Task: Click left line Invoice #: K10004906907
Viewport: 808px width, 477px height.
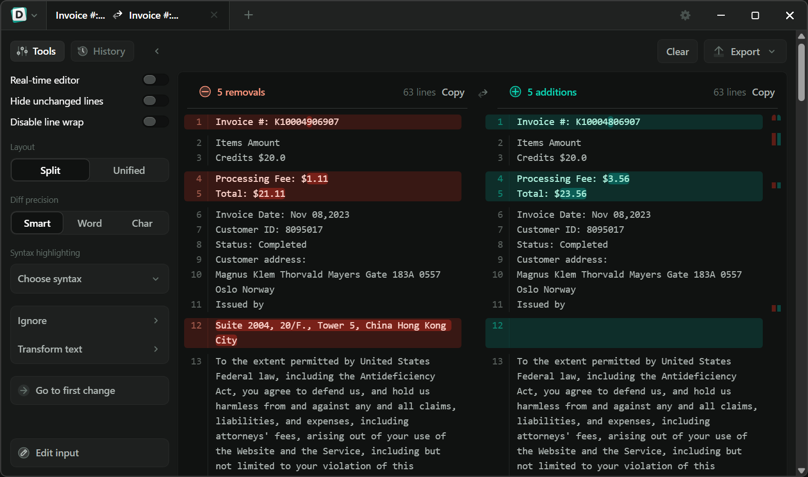Action: tap(323, 122)
